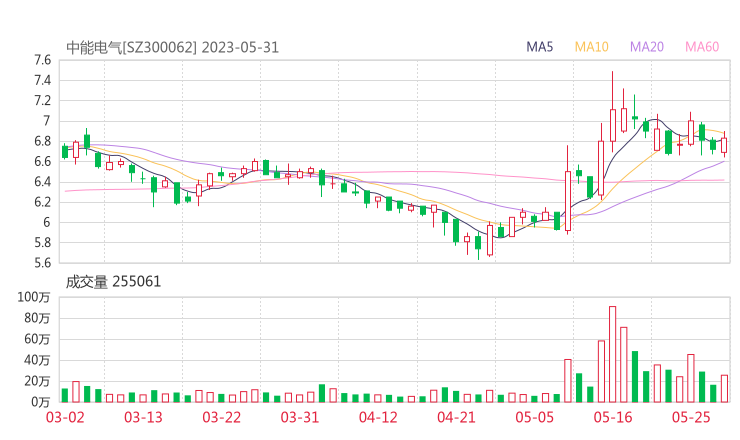The width and height of the screenshot is (740, 440).
Task: Click the MA20 legend label
Action: [x=647, y=47]
